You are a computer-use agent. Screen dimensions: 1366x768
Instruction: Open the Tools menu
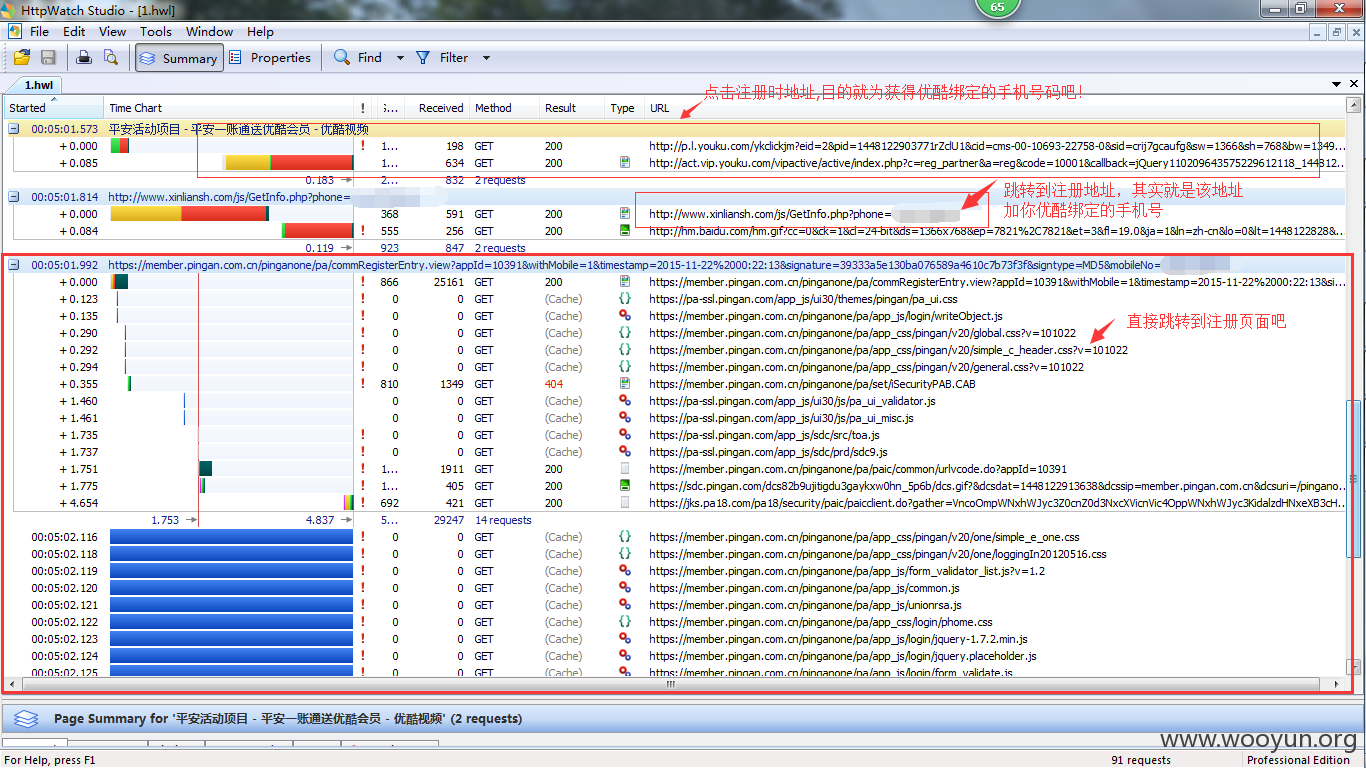click(x=156, y=31)
